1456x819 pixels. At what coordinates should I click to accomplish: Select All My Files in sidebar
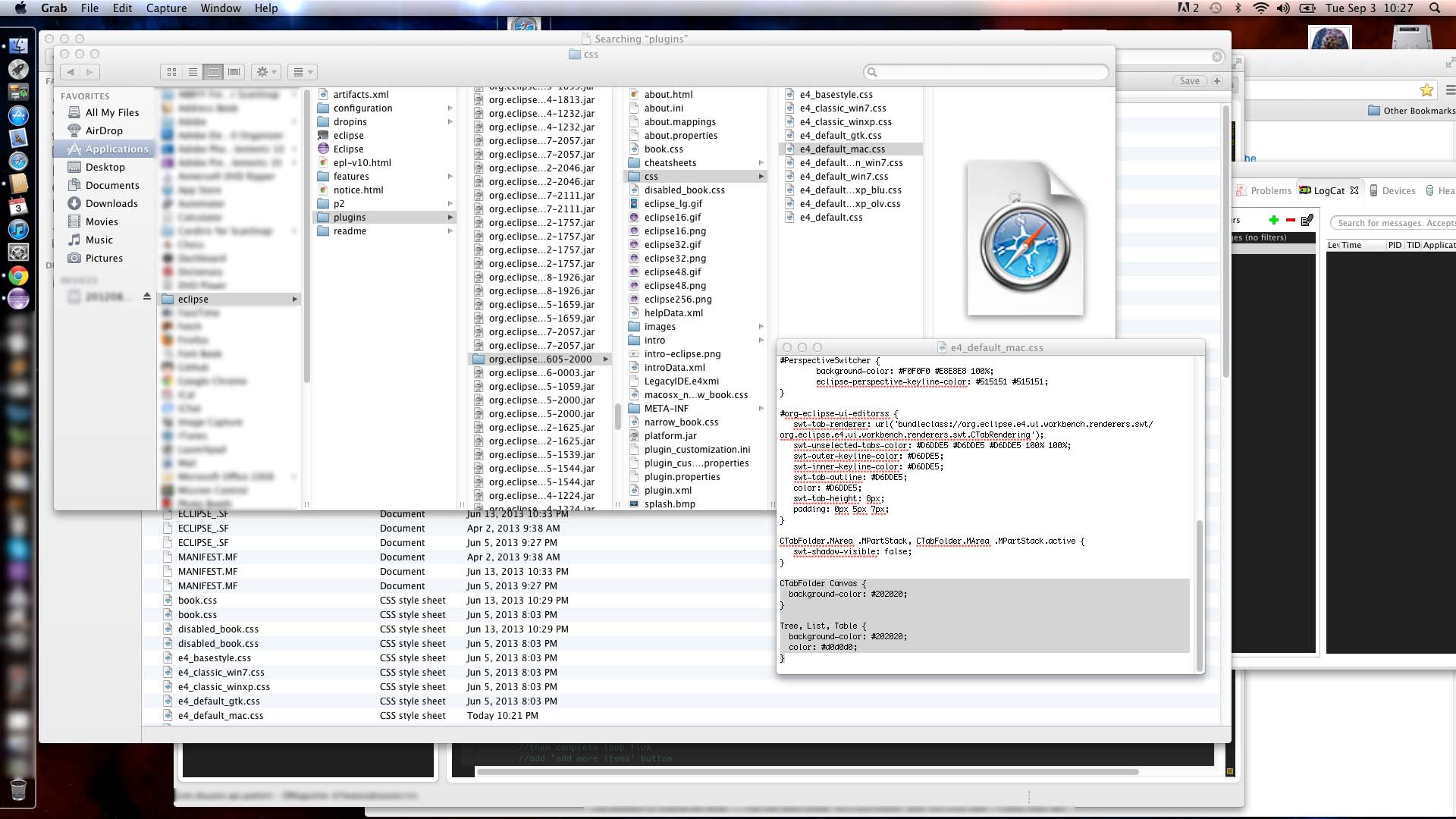[x=112, y=112]
